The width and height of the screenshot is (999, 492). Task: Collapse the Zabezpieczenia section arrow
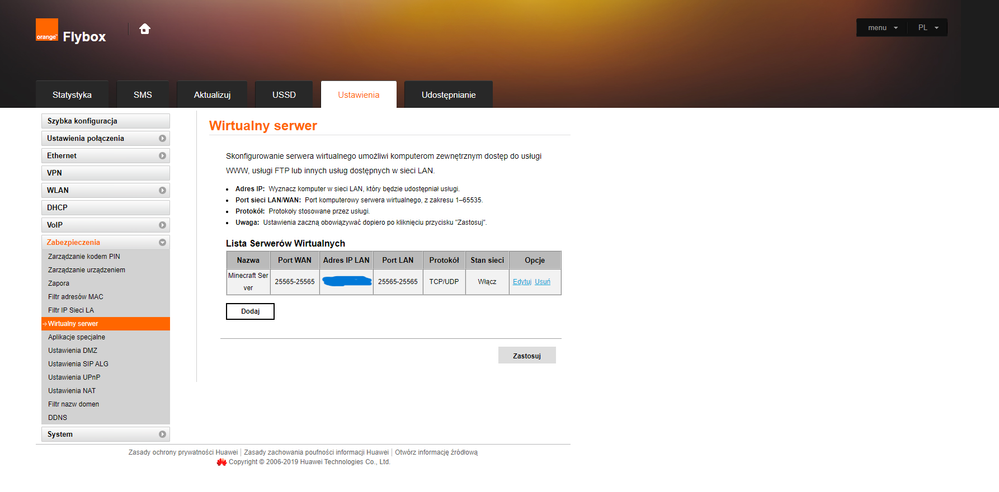(162, 242)
